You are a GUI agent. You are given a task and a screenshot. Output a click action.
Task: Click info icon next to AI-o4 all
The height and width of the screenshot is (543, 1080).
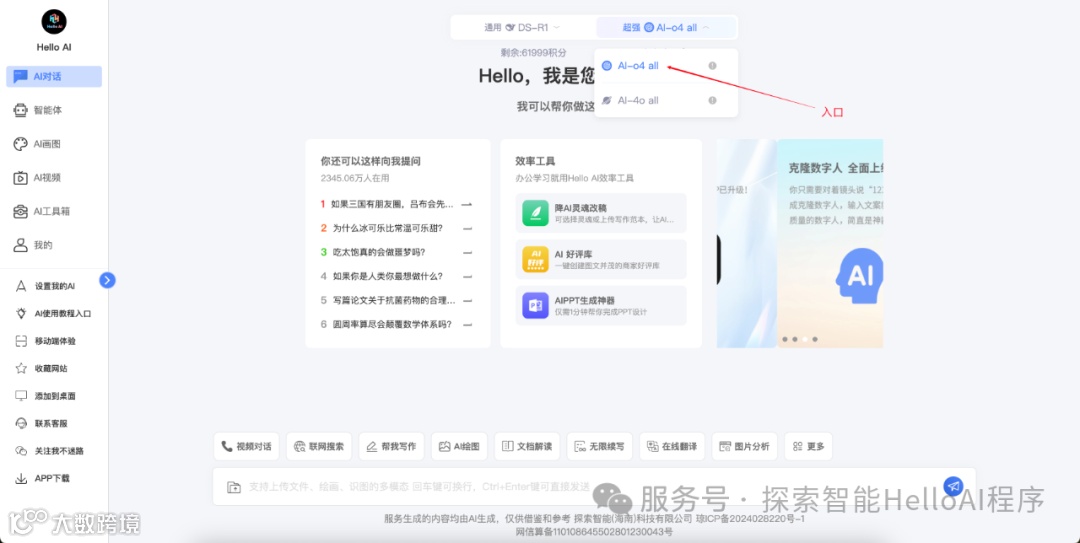click(712, 65)
